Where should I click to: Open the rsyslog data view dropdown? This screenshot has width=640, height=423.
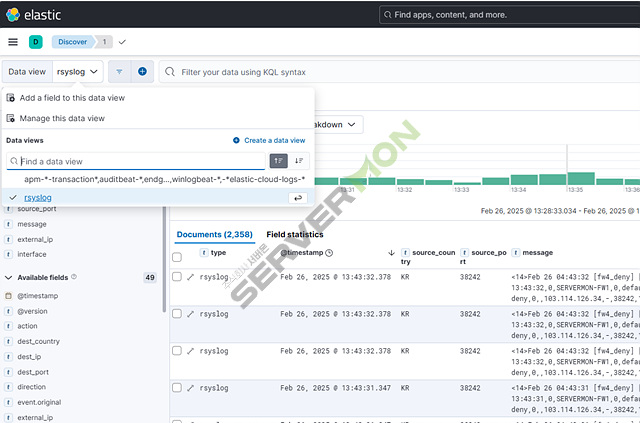click(78, 72)
